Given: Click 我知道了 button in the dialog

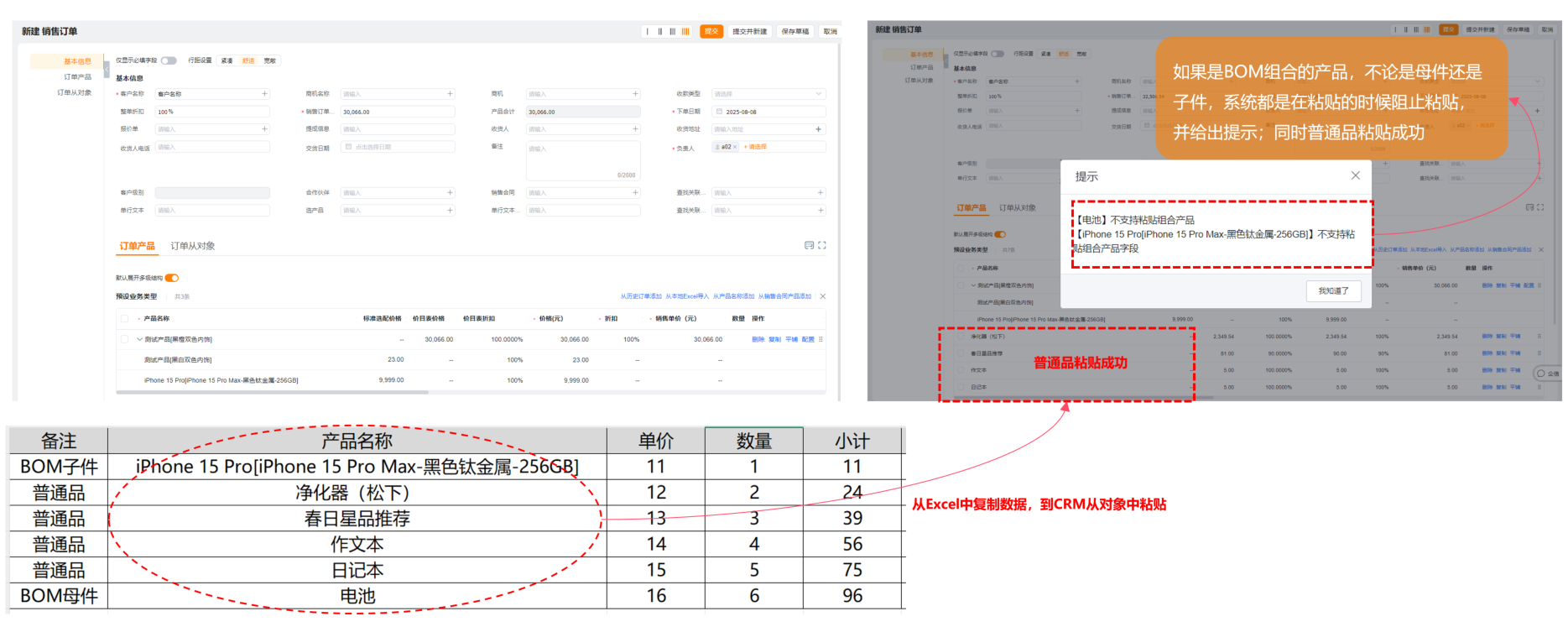Looking at the screenshot, I should (1333, 291).
